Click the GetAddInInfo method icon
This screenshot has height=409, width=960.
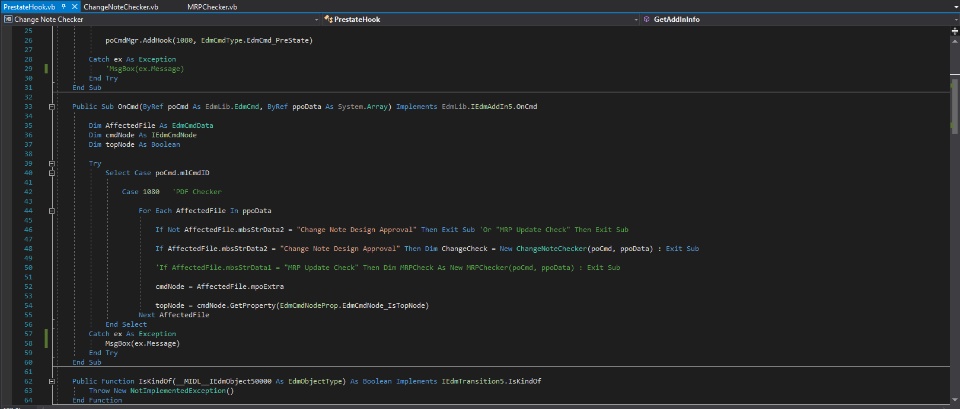click(x=646, y=19)
